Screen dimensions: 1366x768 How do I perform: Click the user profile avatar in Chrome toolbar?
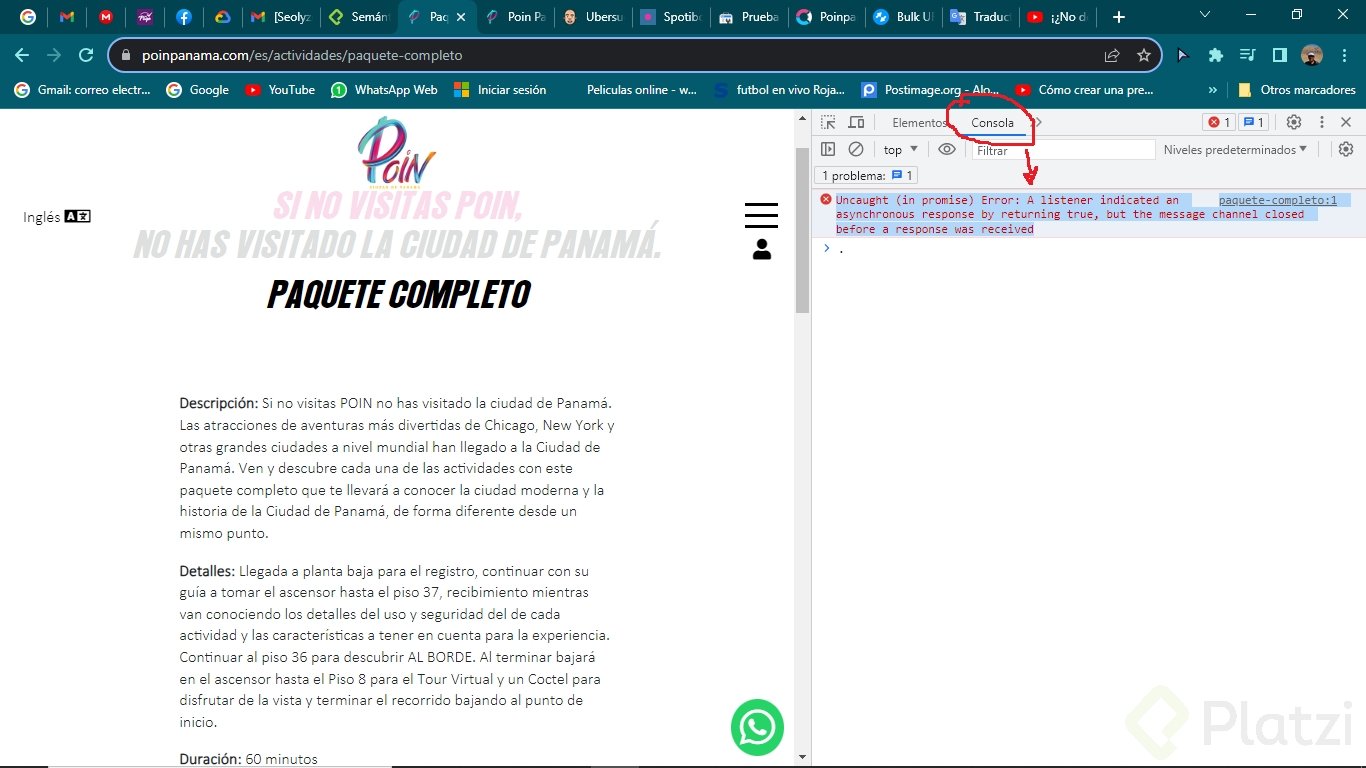(x=1310, y=56)
